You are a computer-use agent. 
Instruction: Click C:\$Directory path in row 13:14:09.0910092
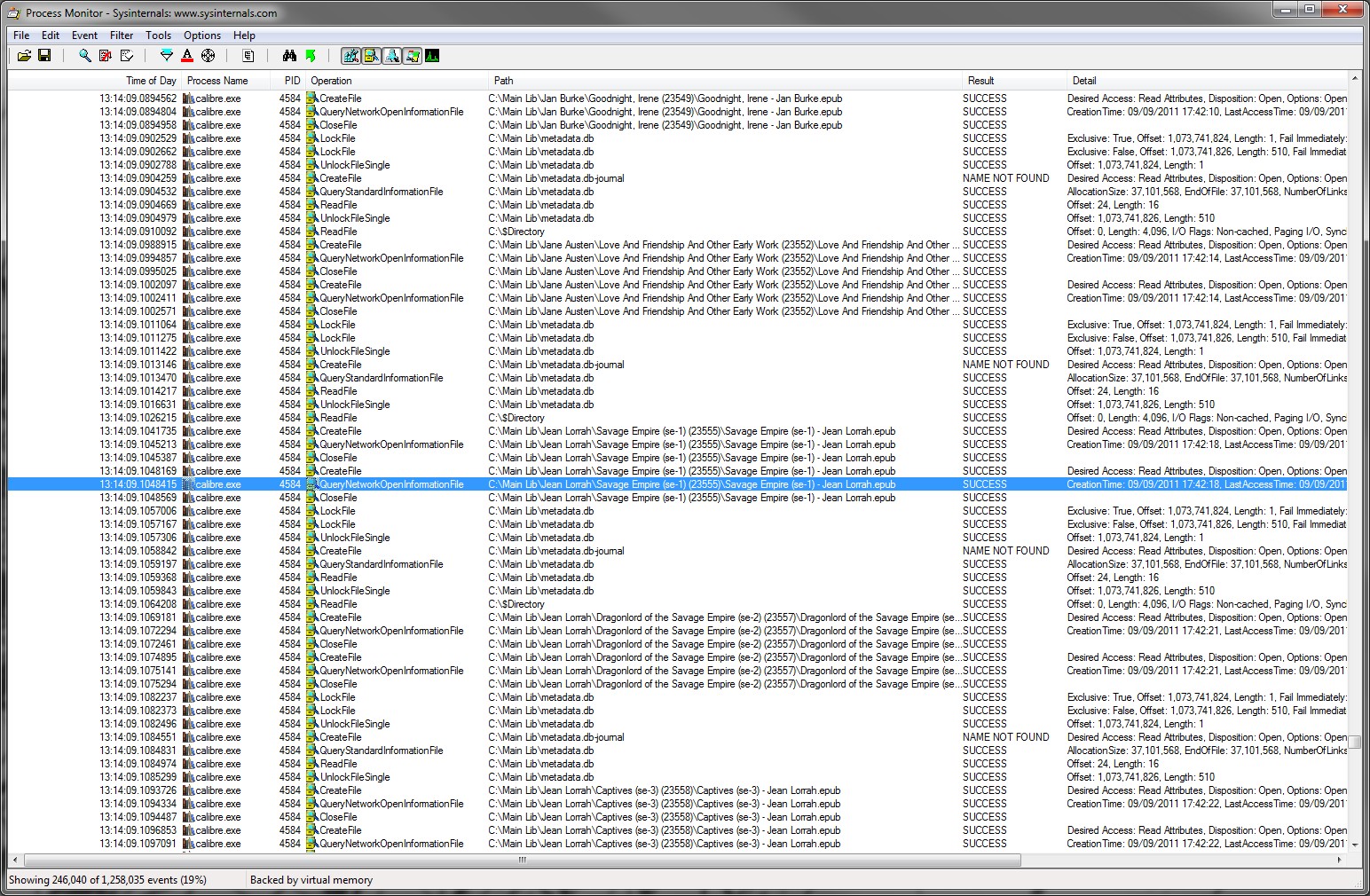pos(516,232)
